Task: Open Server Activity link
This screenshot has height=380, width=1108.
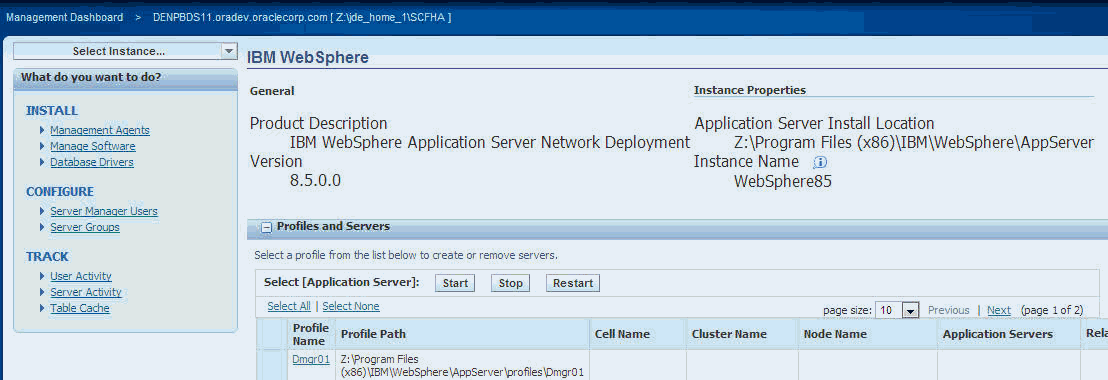Action: 86,292
